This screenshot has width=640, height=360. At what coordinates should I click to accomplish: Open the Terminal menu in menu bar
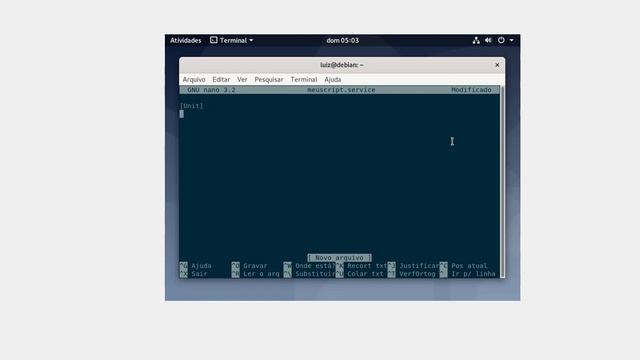304,80
